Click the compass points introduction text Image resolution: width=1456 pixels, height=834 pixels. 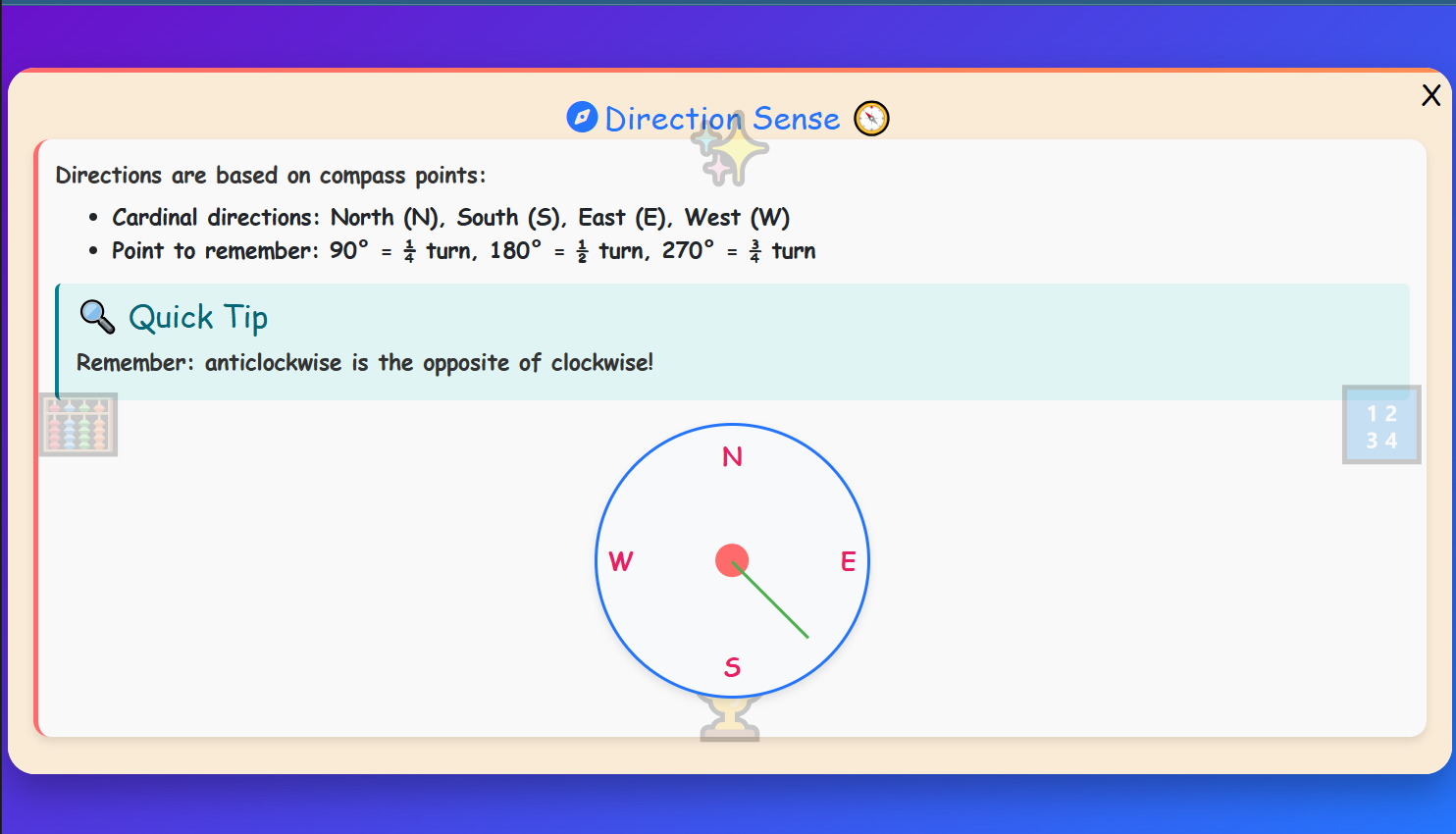(271, 176)
